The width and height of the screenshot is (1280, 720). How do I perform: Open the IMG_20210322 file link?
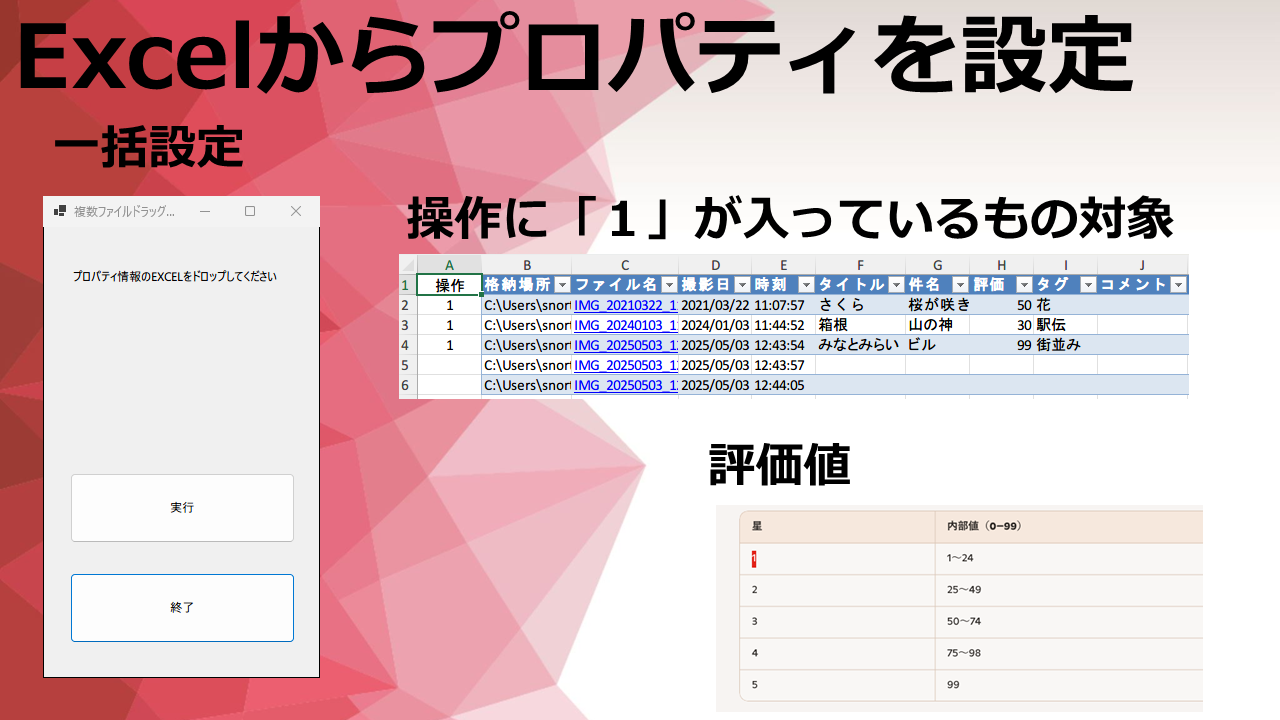point(625,305)
